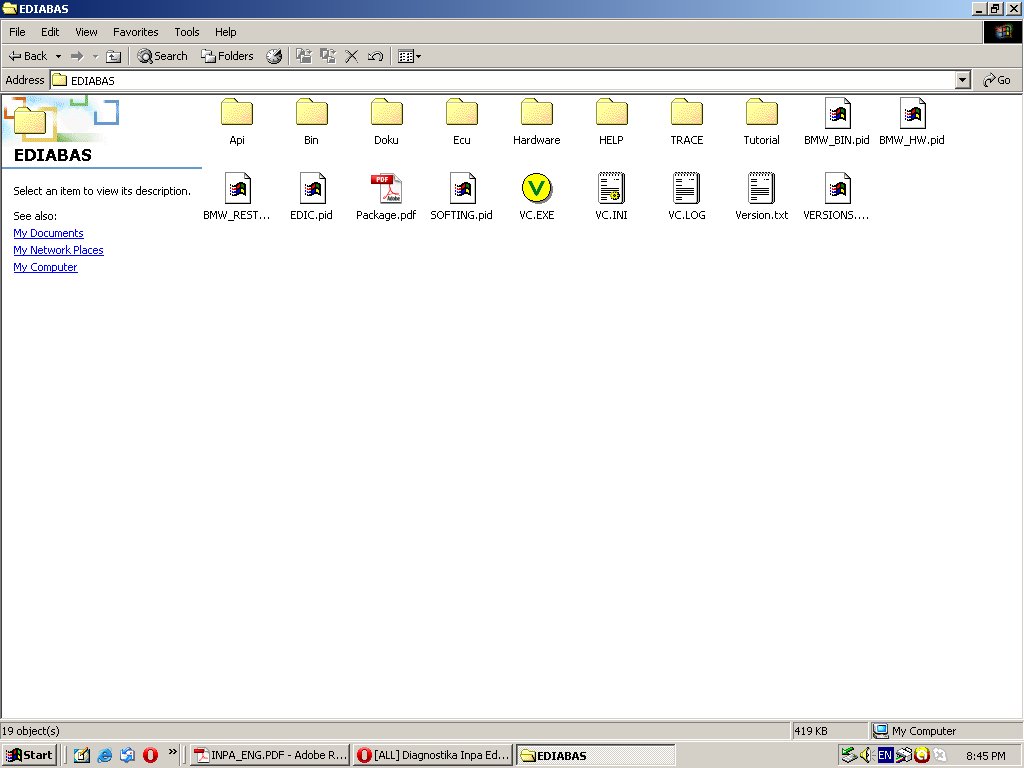Screen dimensions: 1024x768
Task: Select the BMW_BIN.pid file icon
Action: 836,113
